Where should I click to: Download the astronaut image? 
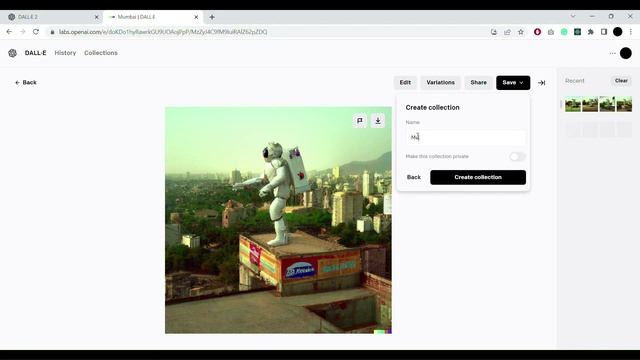(378, 121)
